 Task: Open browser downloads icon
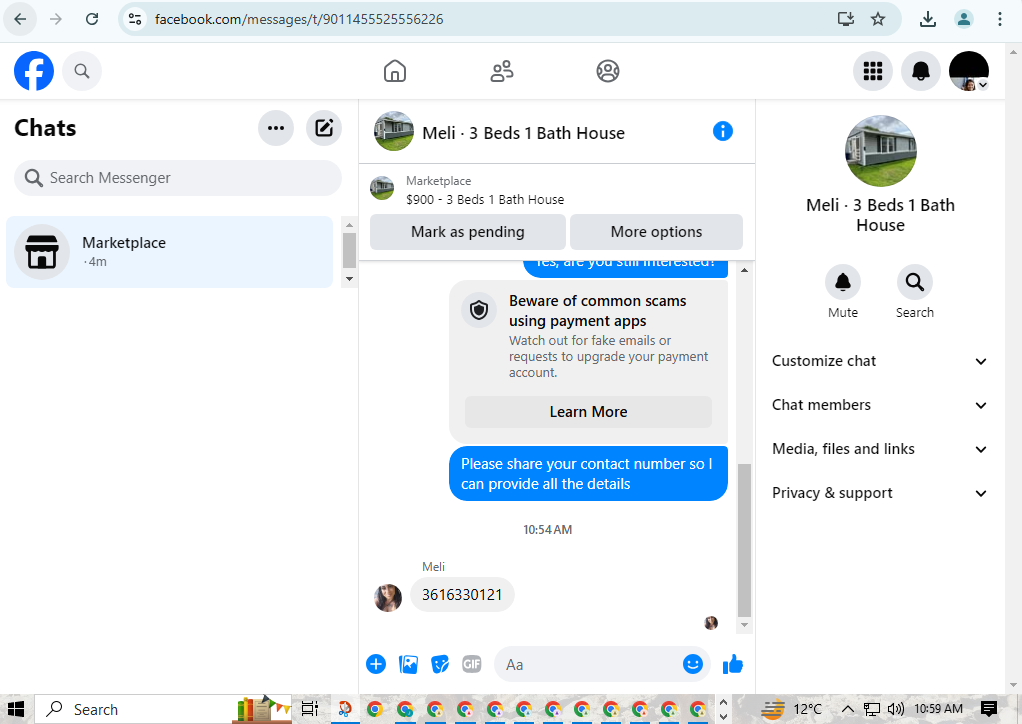click(927, 19)
